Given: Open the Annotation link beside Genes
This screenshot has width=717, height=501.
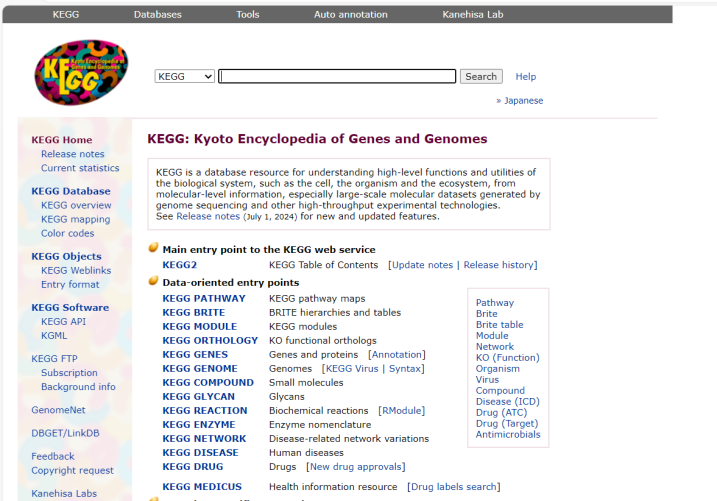Looking at the screenshot, I should tap(396, 355).
